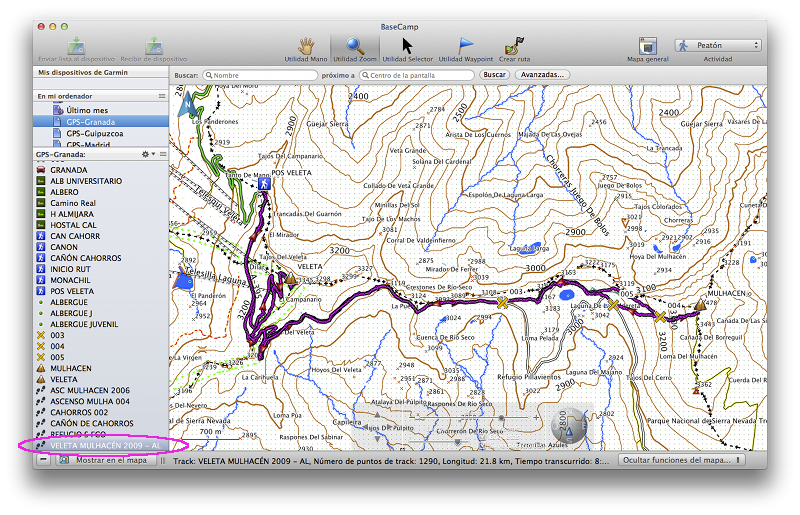Viewport: 800px width, 515px height.
Task: Select the ALBERO route entry
Action: pyautogui.click(x=101, y=192)
